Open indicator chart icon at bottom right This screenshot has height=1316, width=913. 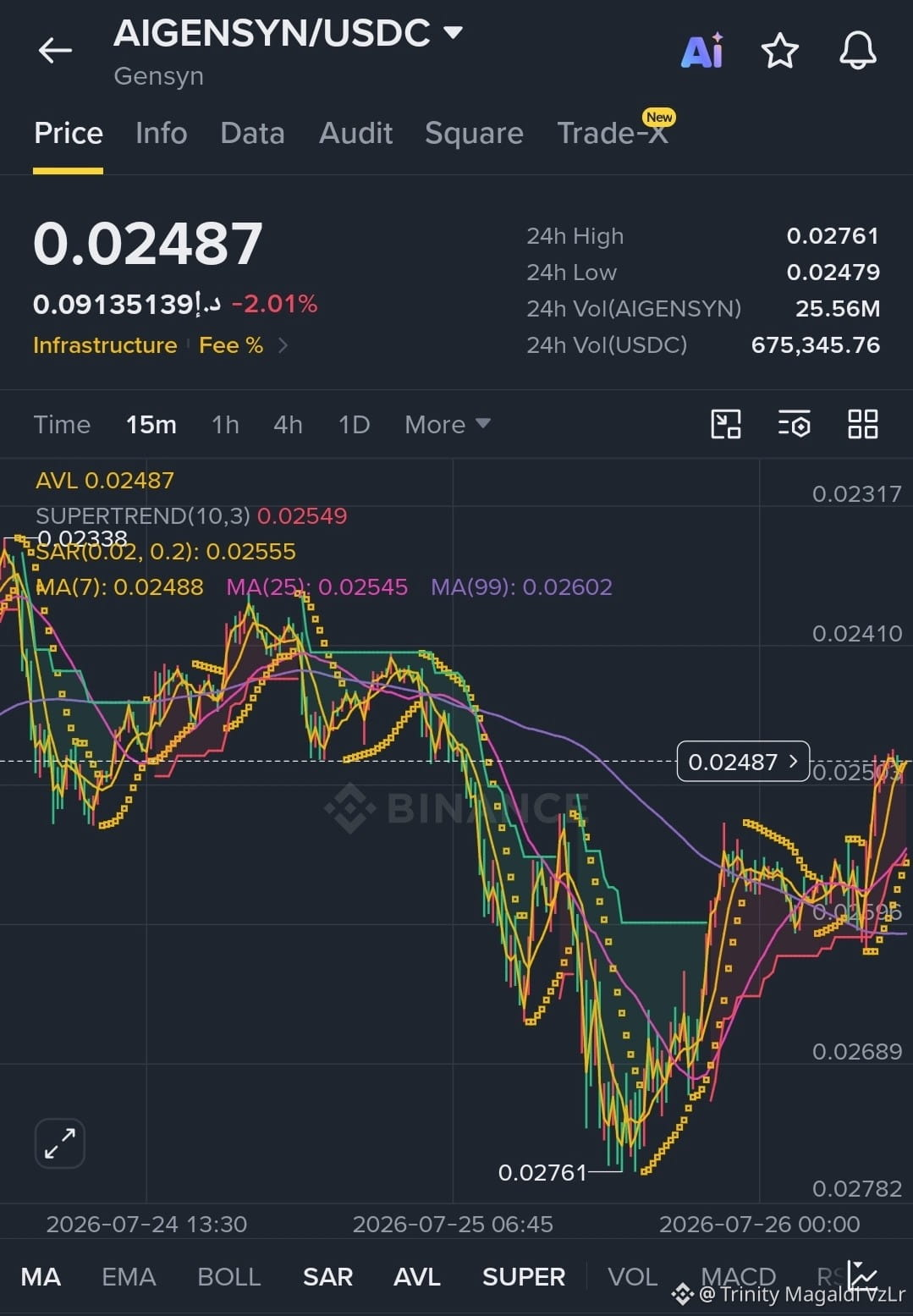pyautogui.click(x=863, y=1275)
